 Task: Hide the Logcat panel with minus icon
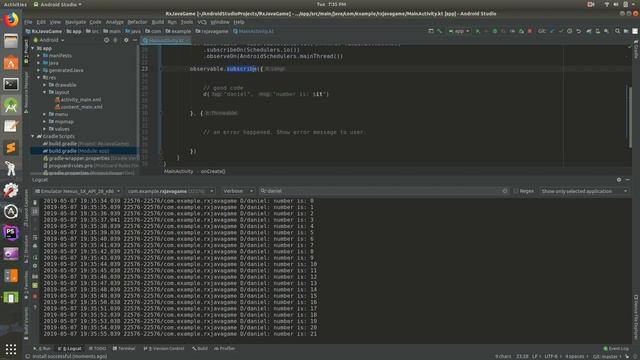[x=628, y=180]
